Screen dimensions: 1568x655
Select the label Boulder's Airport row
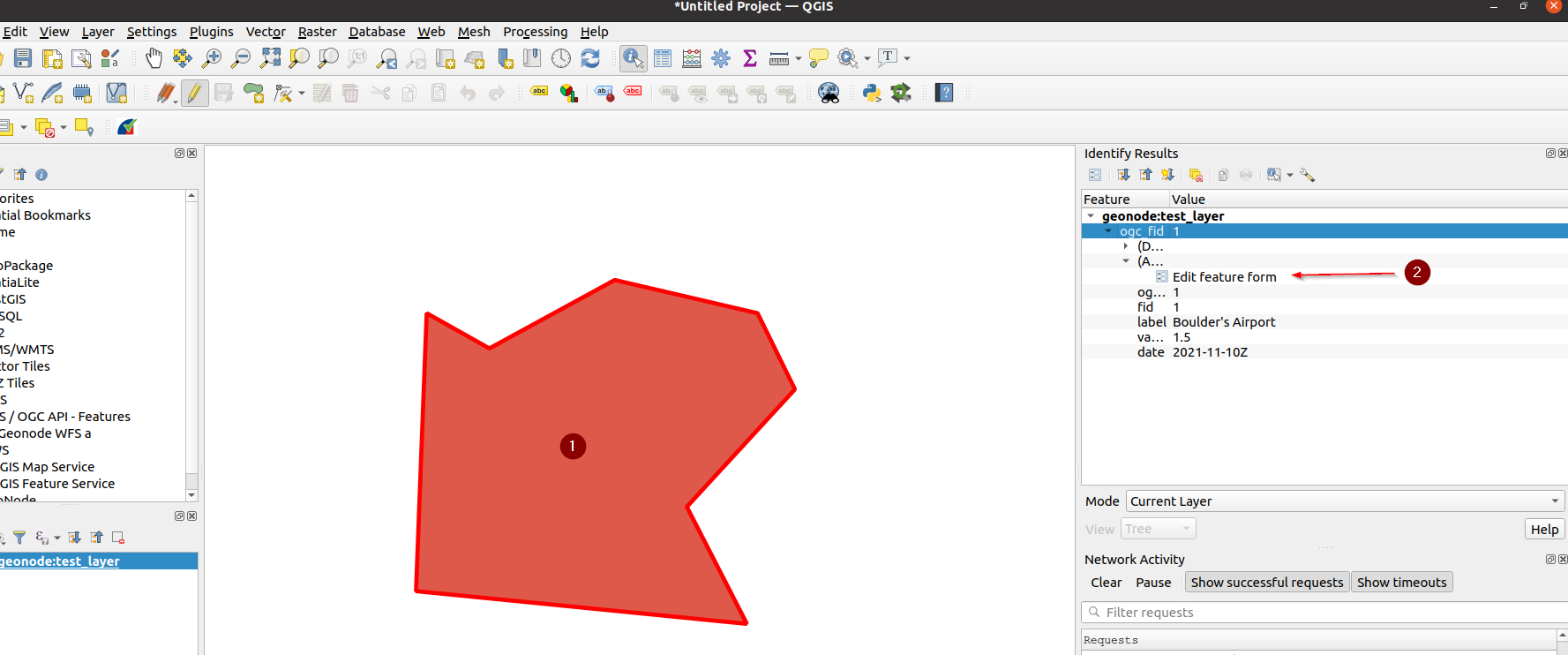coord(1324,322)
